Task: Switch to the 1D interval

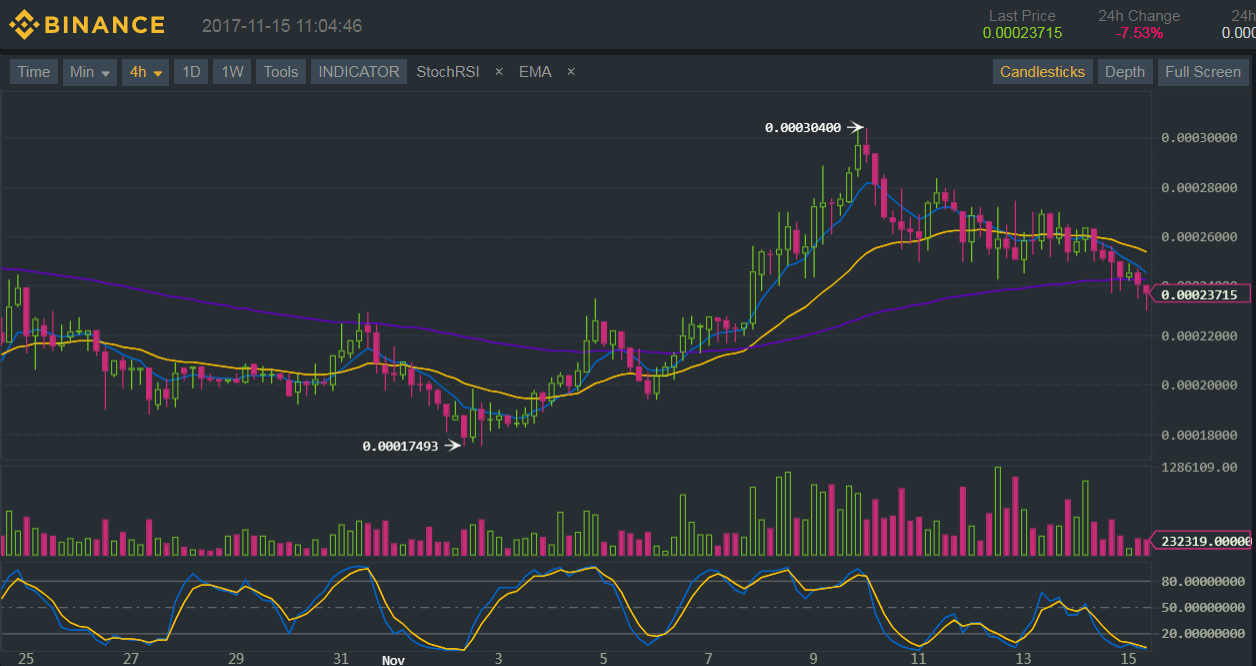Action: pos(190,72)
